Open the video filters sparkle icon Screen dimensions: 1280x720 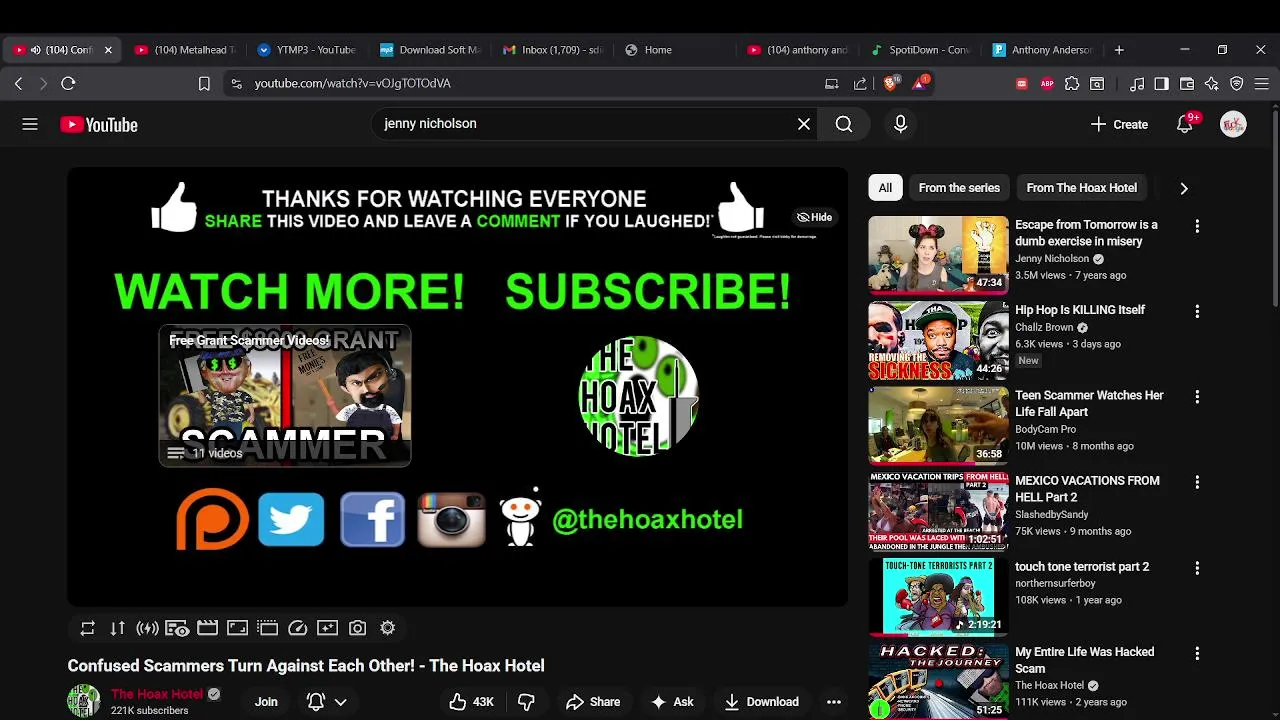tap(327, 628)
